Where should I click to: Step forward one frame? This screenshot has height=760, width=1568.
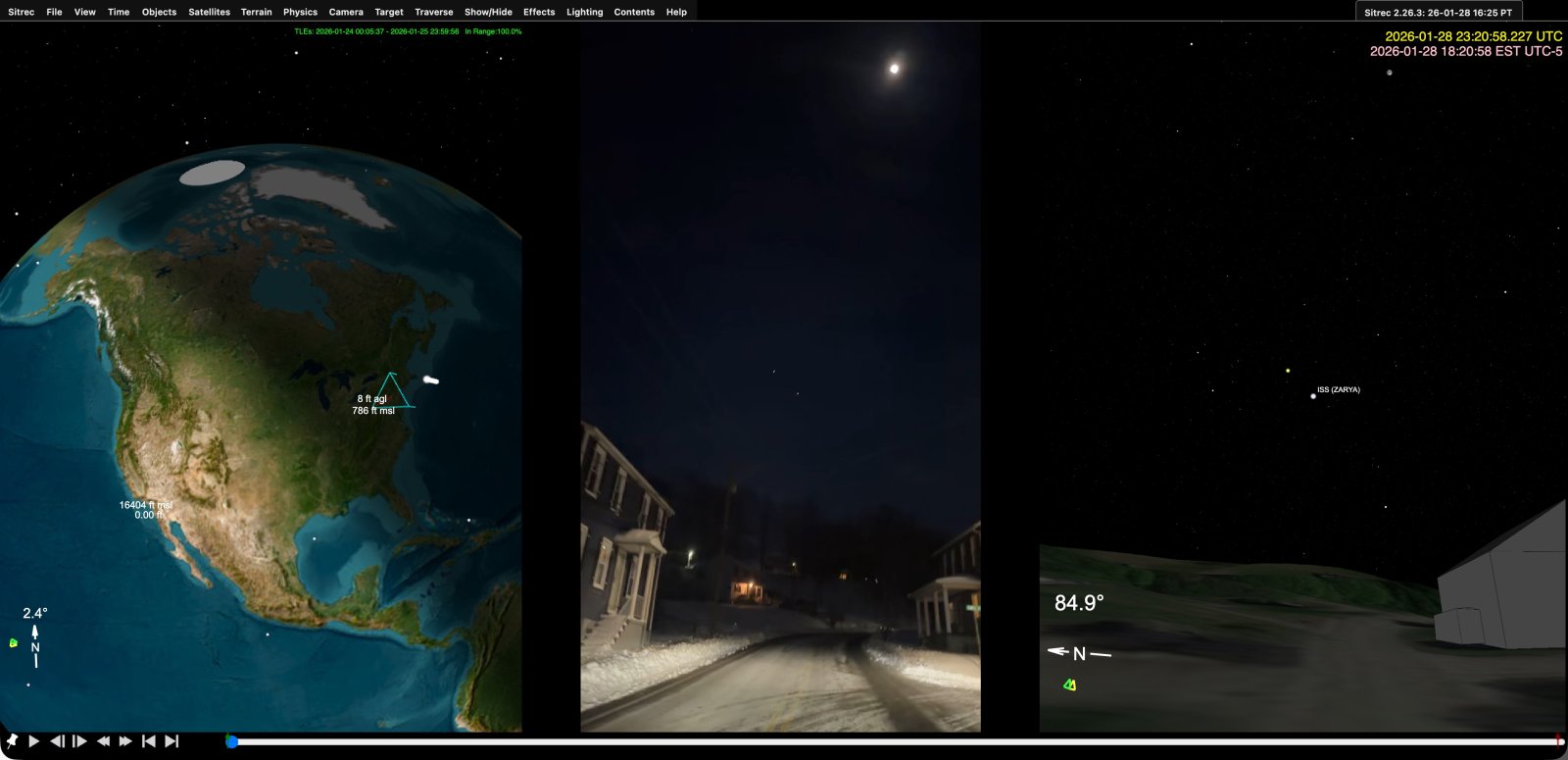80,741
